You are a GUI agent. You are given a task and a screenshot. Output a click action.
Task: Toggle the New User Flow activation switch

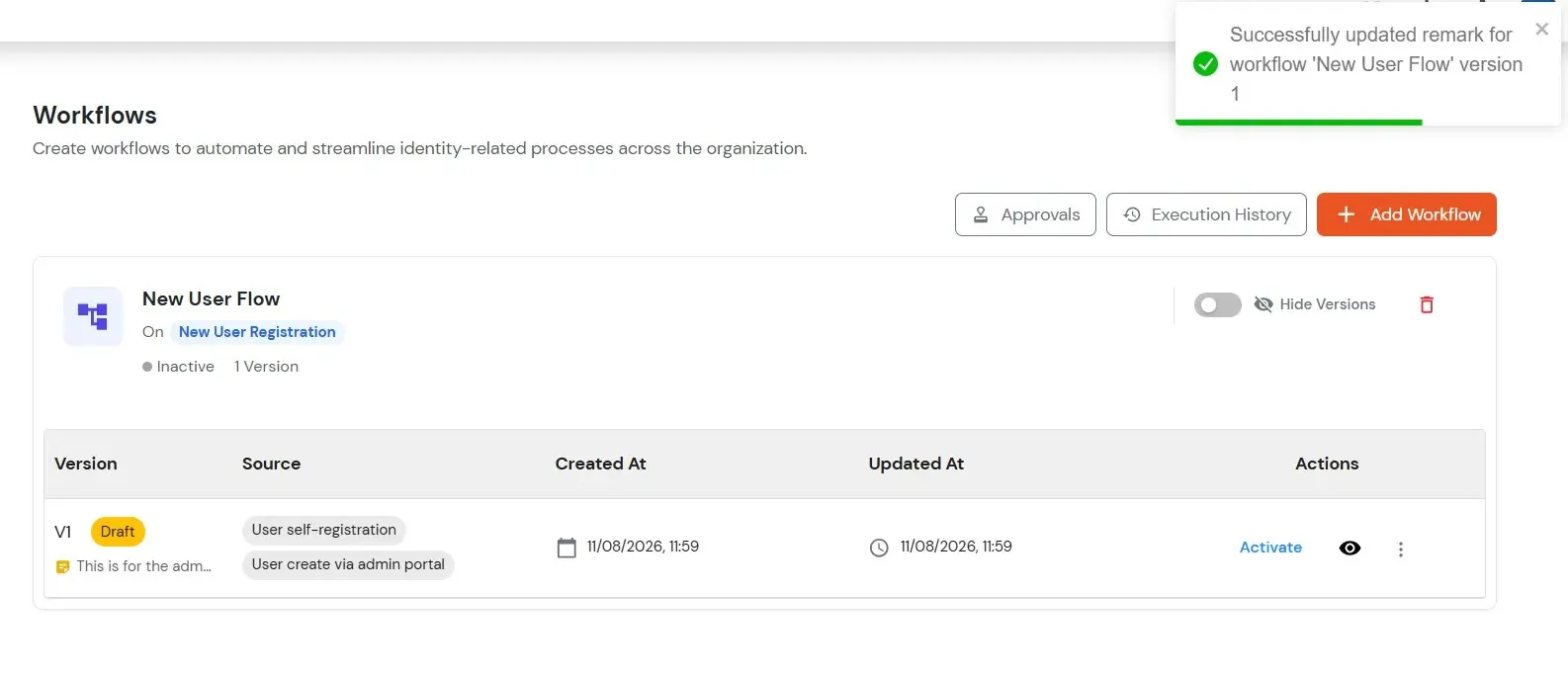1217,304
